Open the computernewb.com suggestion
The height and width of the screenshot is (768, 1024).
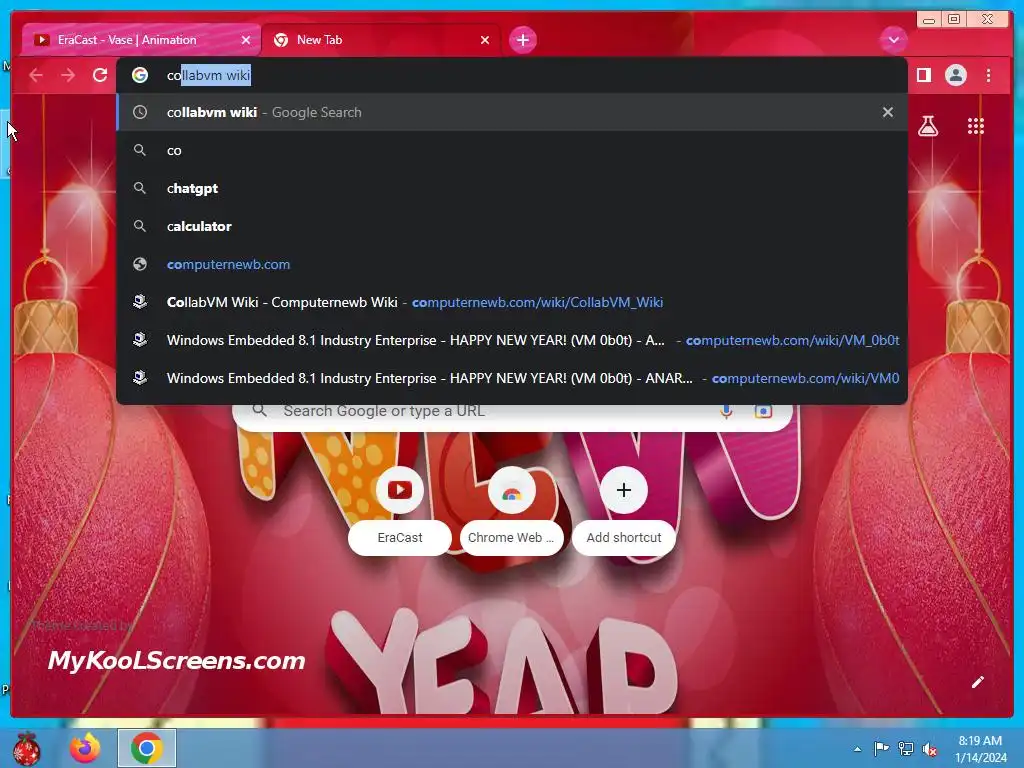pos(512,264)
